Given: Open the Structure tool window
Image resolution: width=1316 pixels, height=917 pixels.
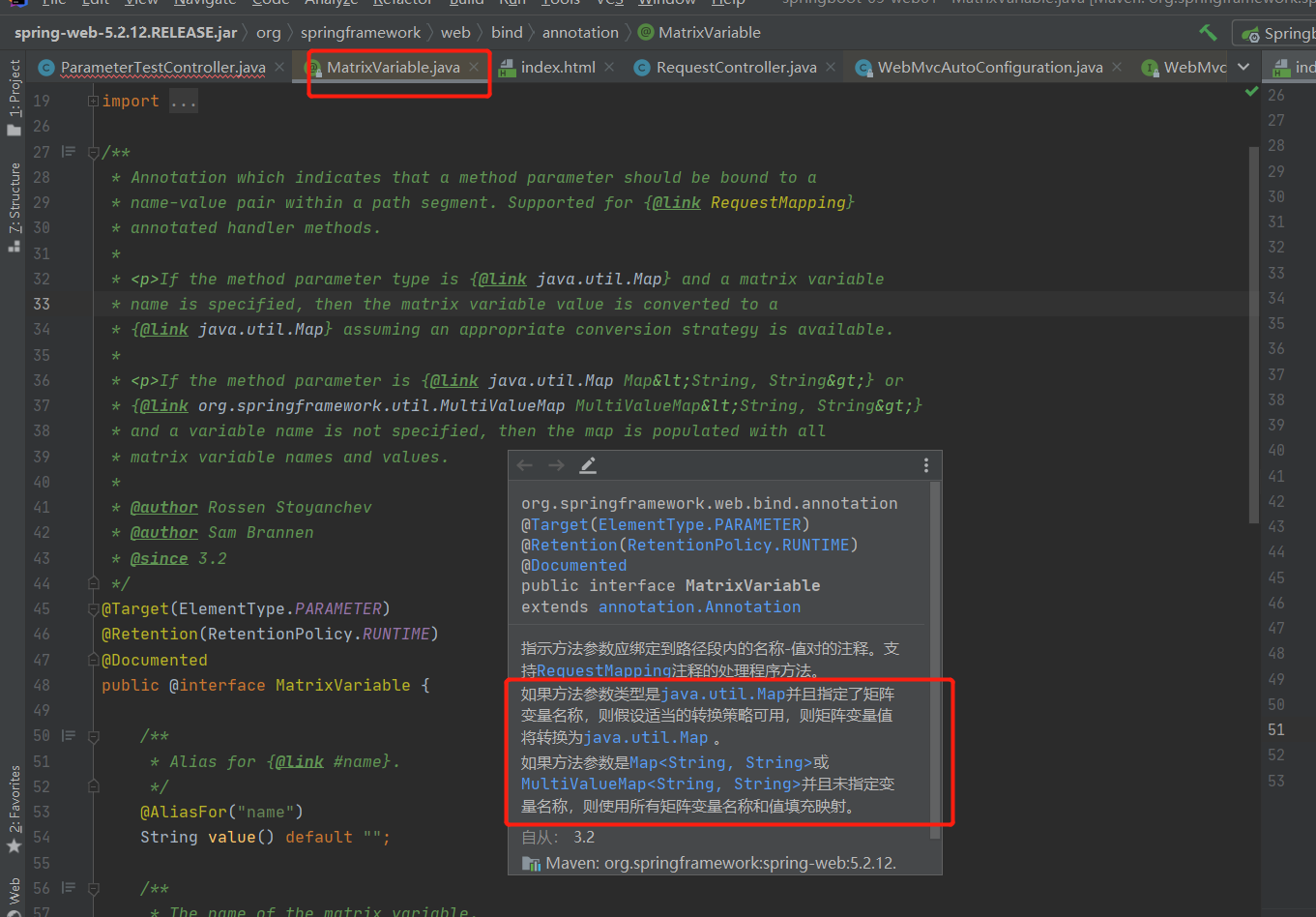Looking at the screenshot, I should (14, 207).
